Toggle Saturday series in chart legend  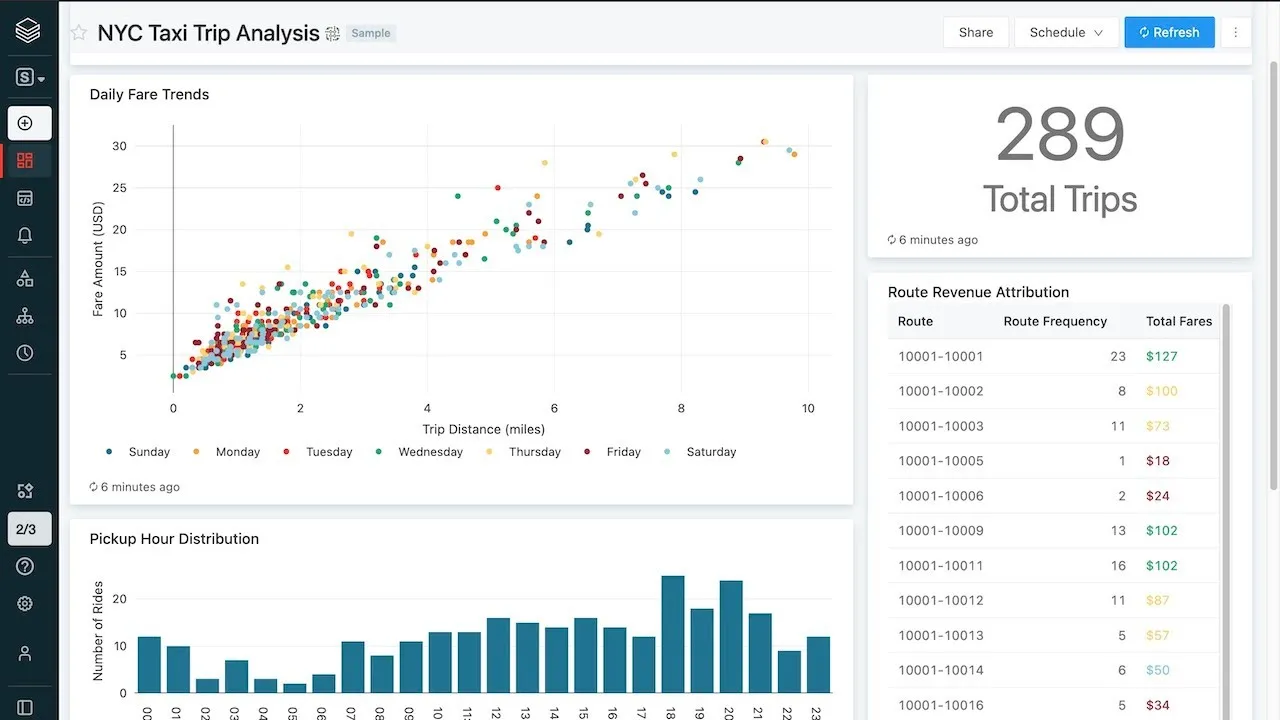coord(700,452)
